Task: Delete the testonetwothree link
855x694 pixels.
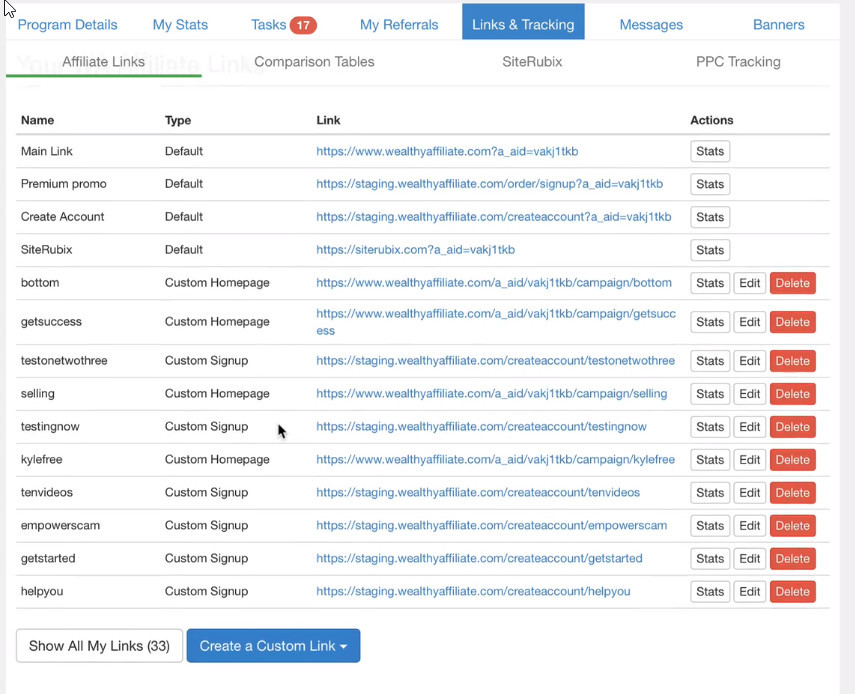Action: pos(793,361)
